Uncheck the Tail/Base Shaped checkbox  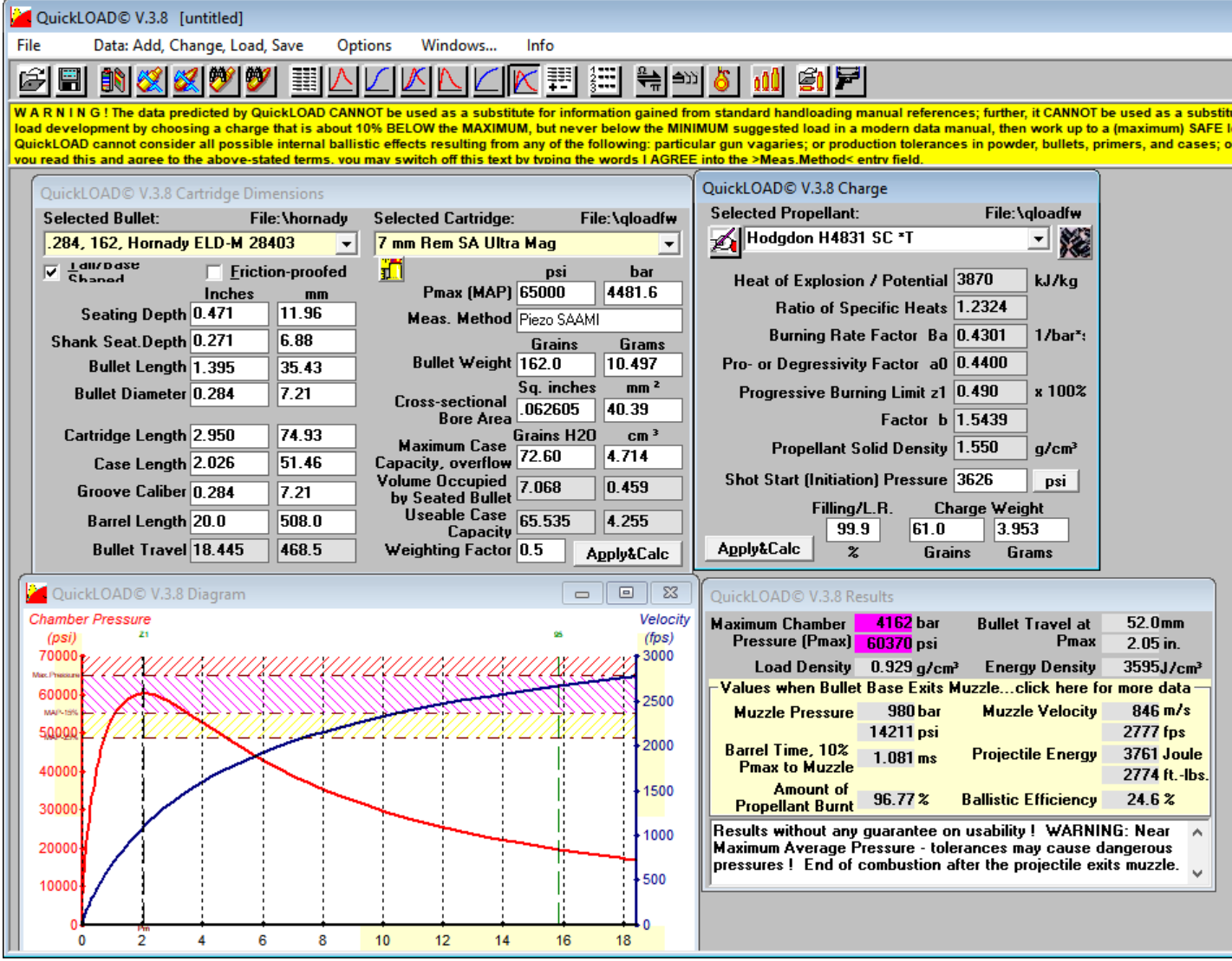[52, 272]
